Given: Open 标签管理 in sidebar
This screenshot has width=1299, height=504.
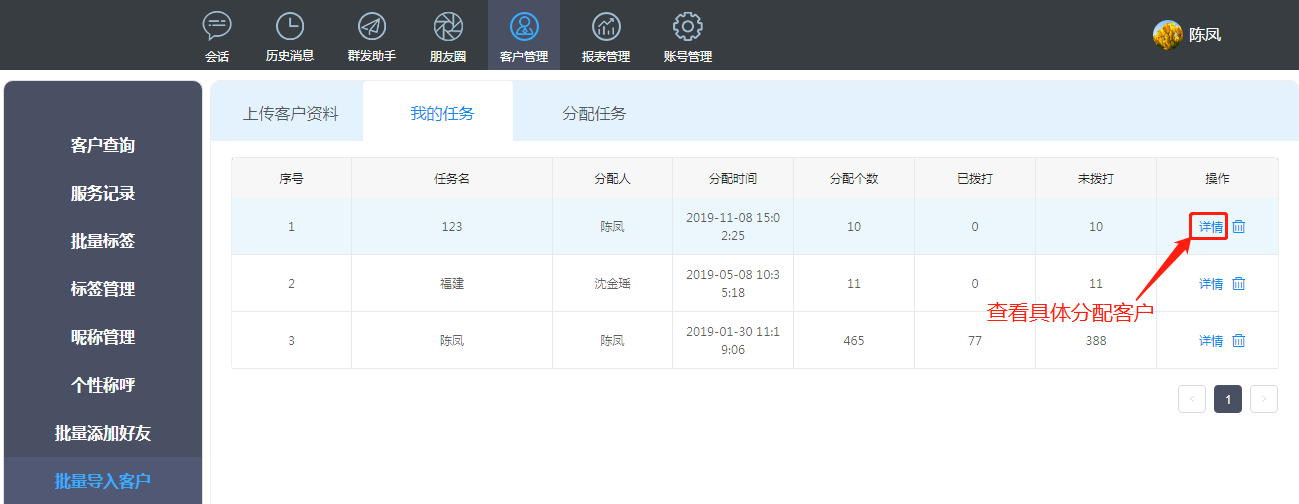Looking at the screenshot, I should pyautogui.click(x=103, y=289).
